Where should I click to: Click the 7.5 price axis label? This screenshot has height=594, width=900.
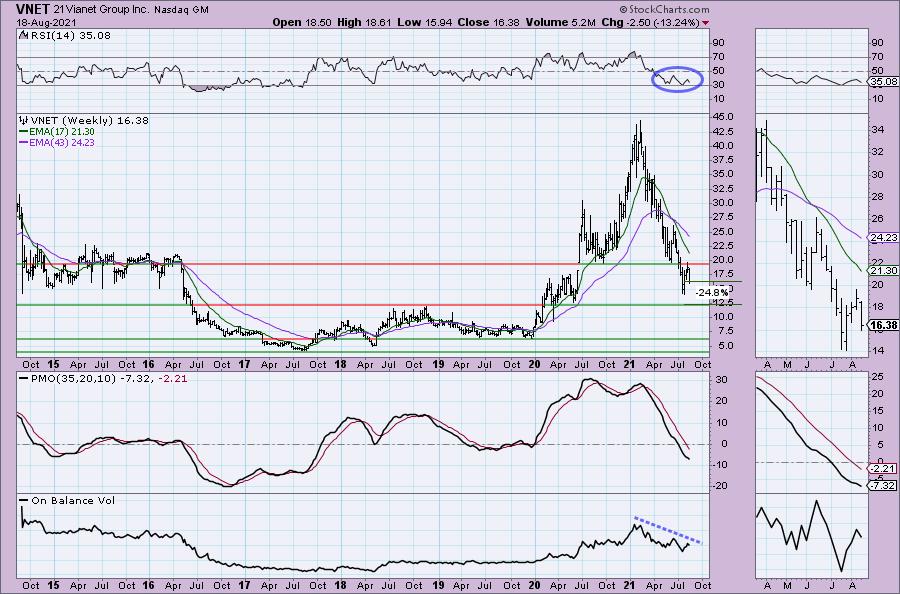point(725,331)
